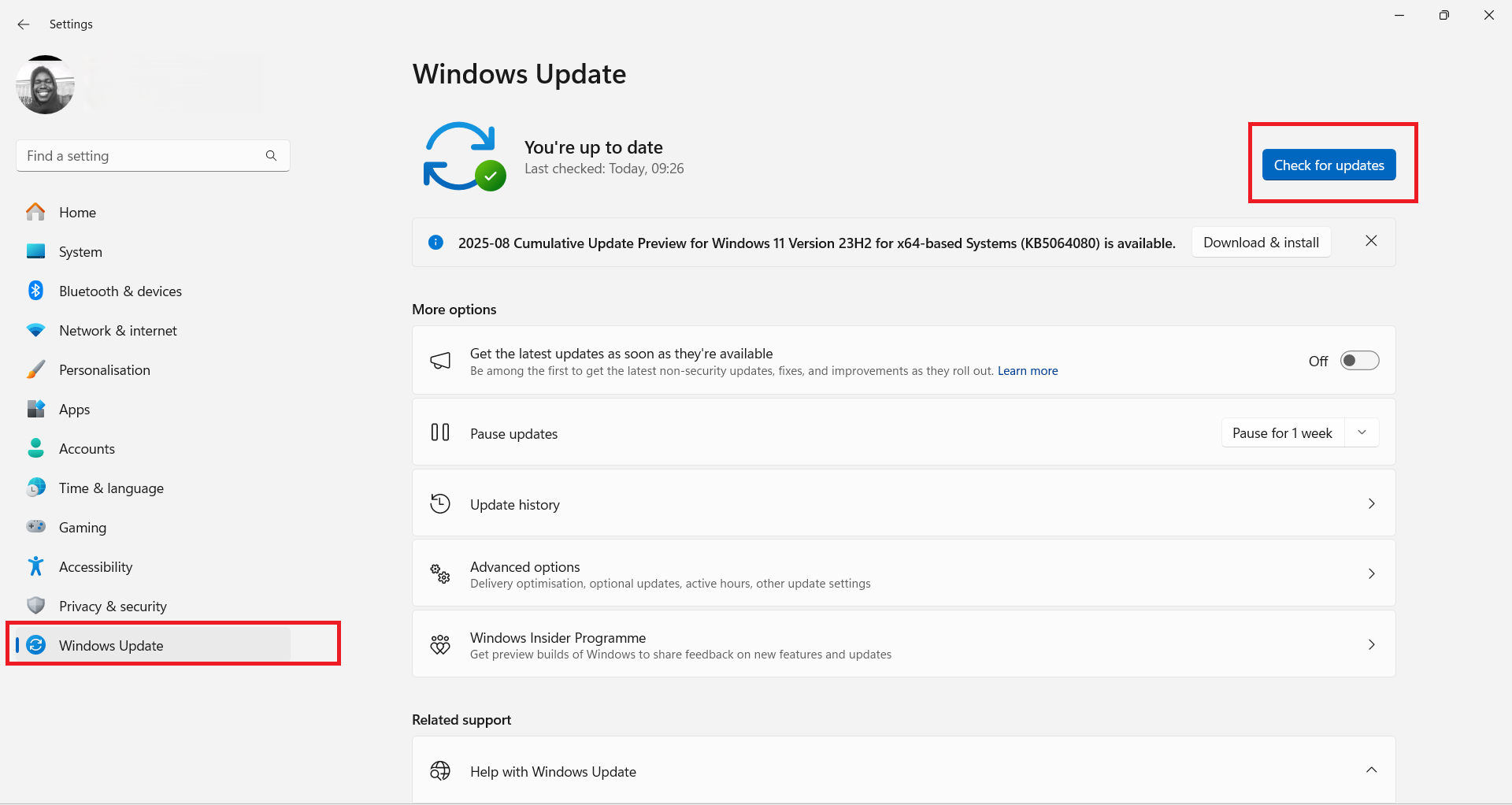The image size is (1512, 805).
Task: Go to Time & language settings
Action: 111,488
